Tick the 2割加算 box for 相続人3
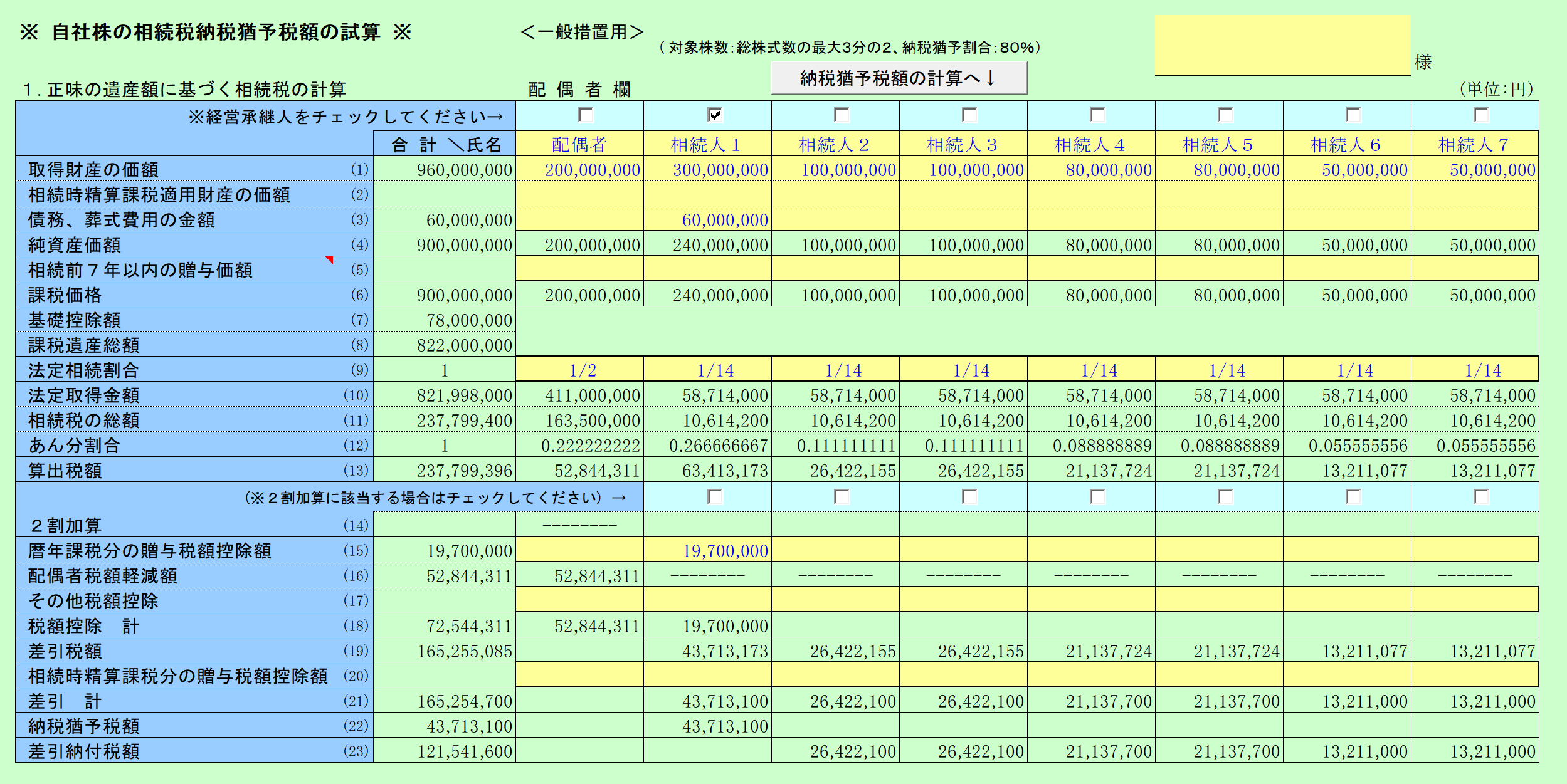 969,497
